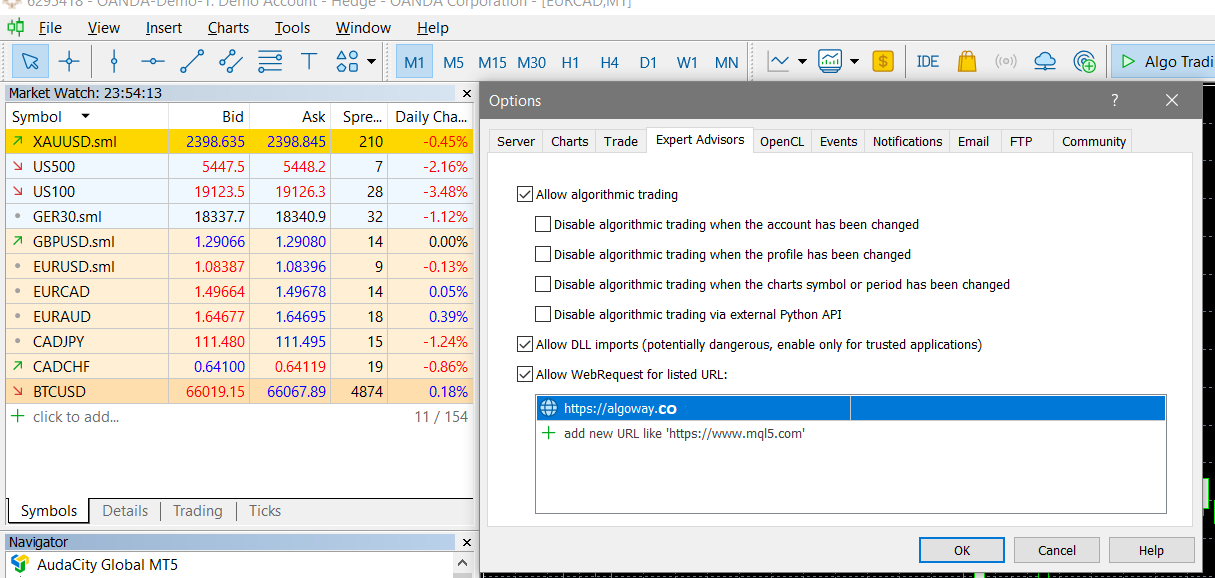Image resolution: width=1215 pixels, height=578 pixels.
Task: Select the cursor arrow tool
Action: pyautogui.click(x=30, y=62)
